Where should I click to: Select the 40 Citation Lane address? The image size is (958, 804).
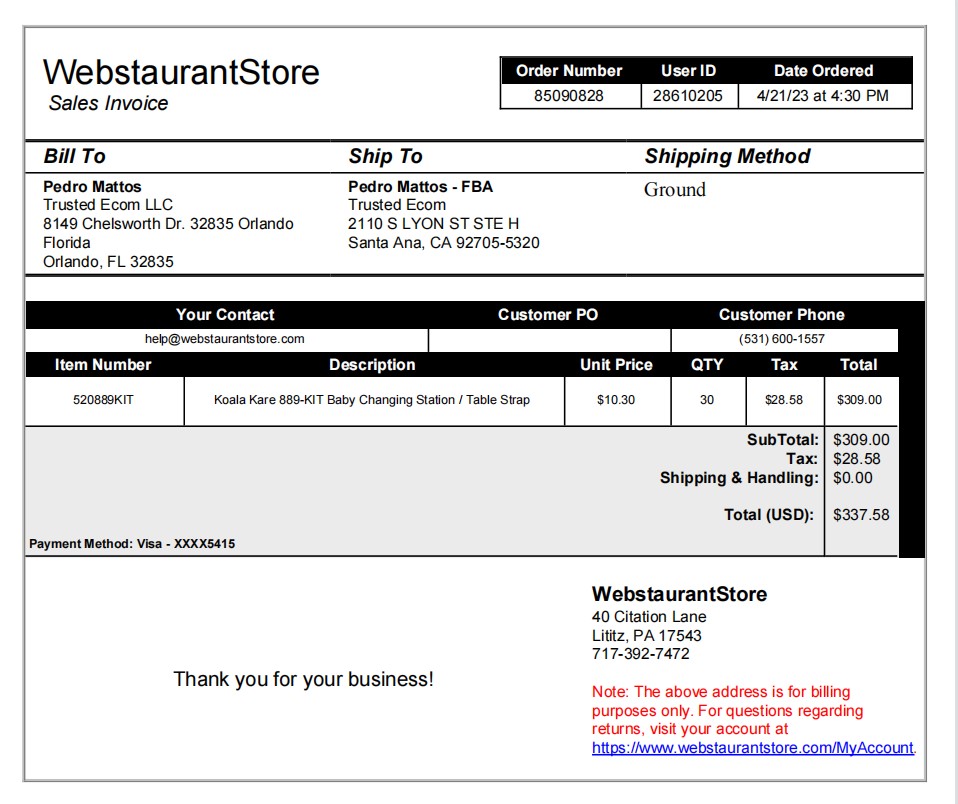click(649, 617)
